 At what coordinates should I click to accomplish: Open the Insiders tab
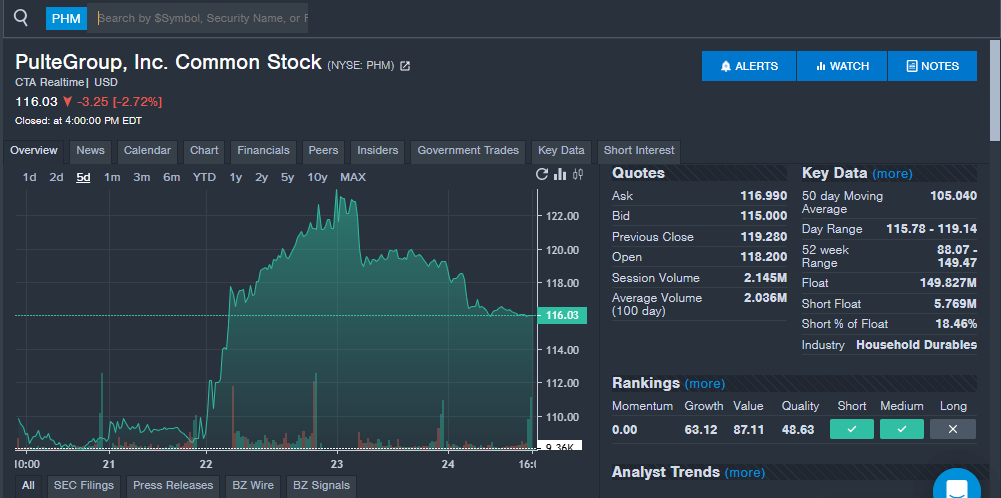point(377,151)
